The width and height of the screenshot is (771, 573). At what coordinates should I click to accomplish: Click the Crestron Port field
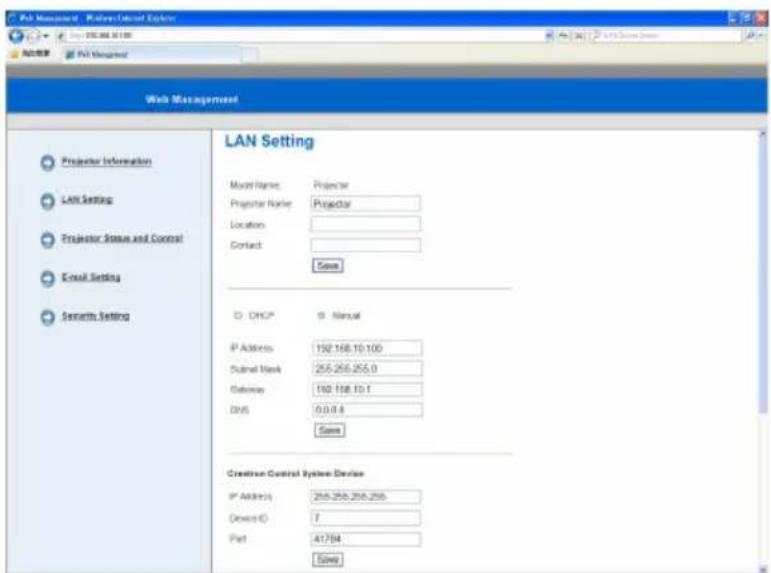(365, 539)
